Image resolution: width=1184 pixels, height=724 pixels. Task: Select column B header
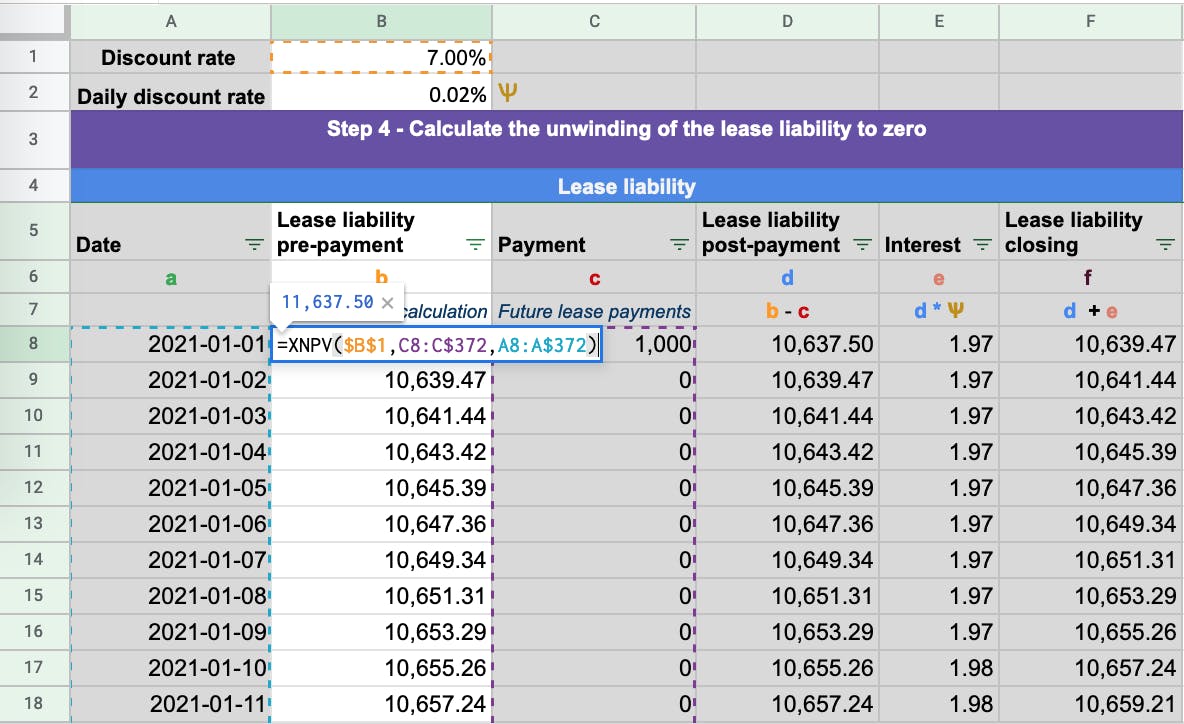(x=380, y=21)
